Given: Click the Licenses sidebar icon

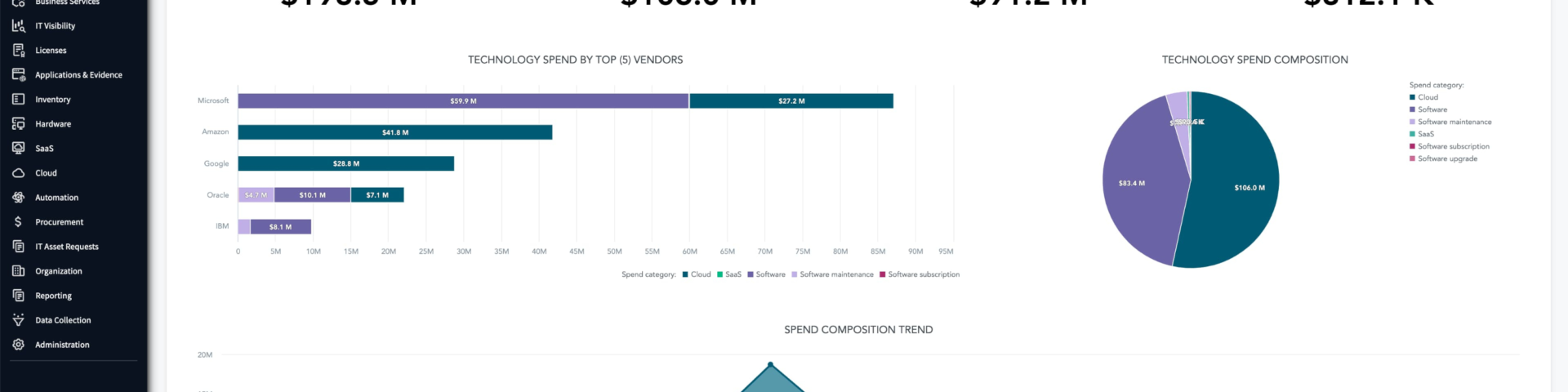Looking at the screenshot, I should 18,51.
